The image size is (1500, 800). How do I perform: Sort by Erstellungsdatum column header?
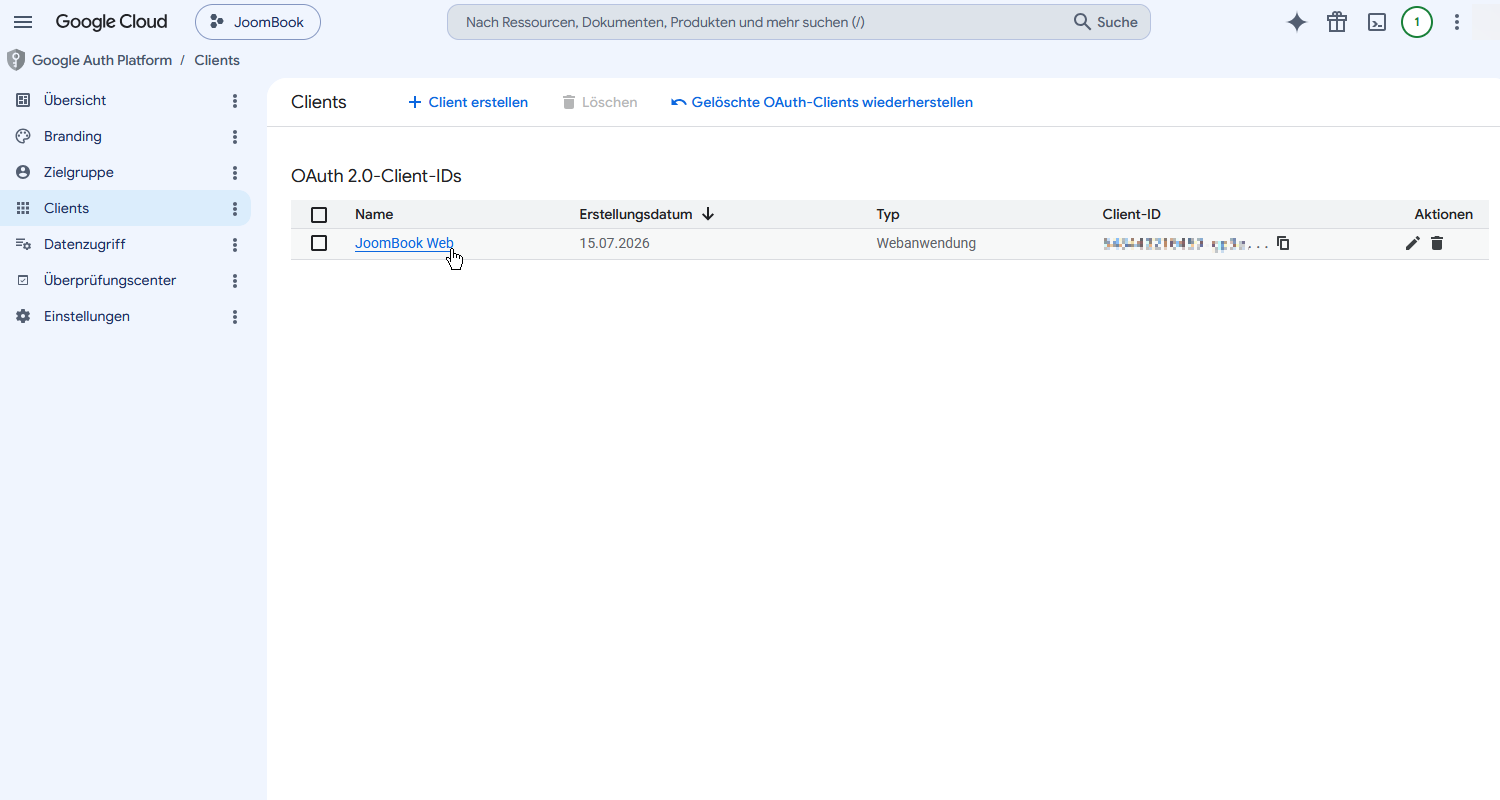click(x=636, y=214)
